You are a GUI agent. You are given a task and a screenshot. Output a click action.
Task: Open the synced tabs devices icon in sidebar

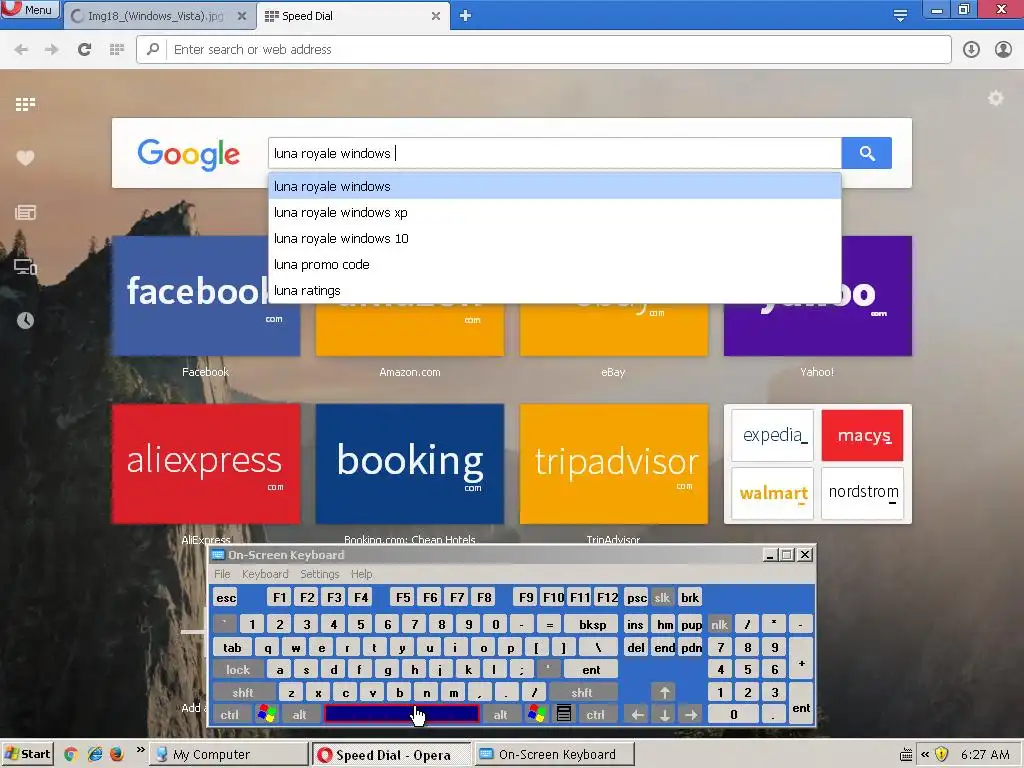pos(25,266)
